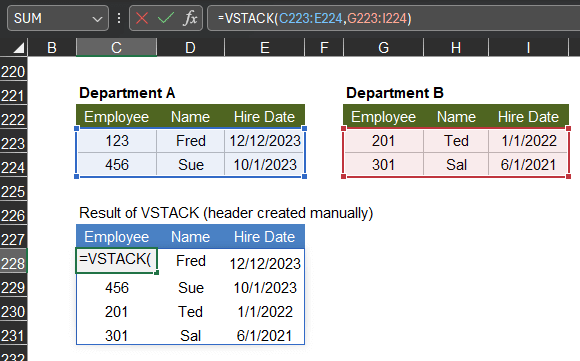Screen dimensions: 580x361
Task: Click 1/1/2022 in the result table
Action: (x=265, y=311)
